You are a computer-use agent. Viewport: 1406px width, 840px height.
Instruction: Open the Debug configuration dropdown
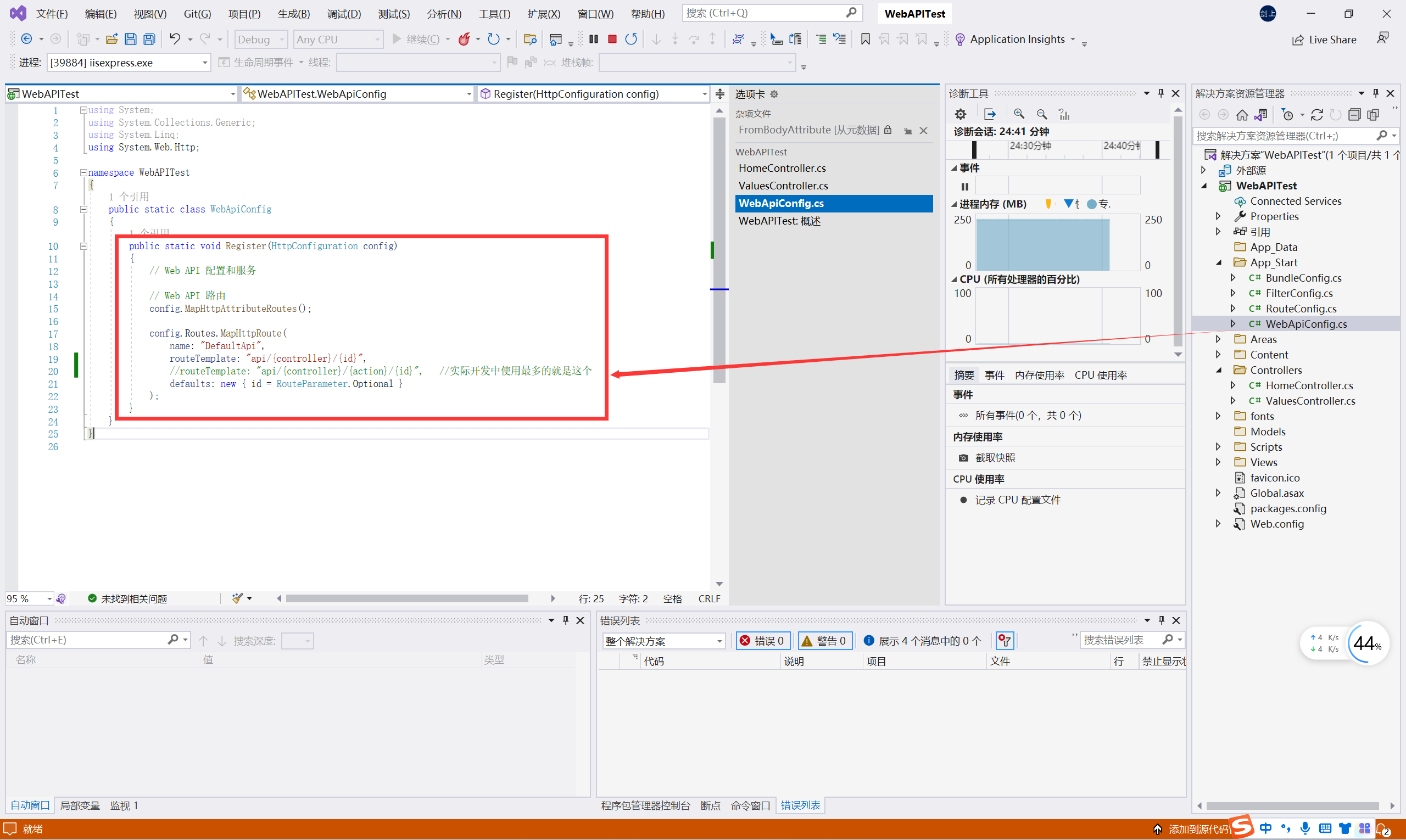261,39
